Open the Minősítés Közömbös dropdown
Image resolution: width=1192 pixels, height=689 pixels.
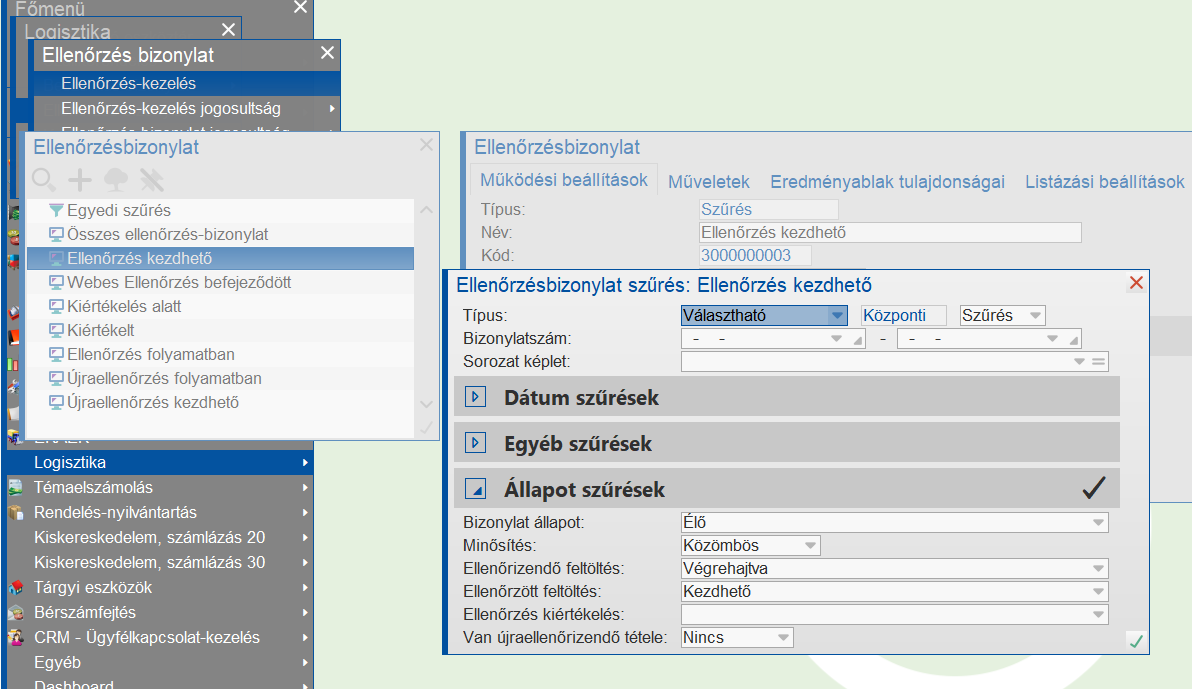click(x=810, y=545)
